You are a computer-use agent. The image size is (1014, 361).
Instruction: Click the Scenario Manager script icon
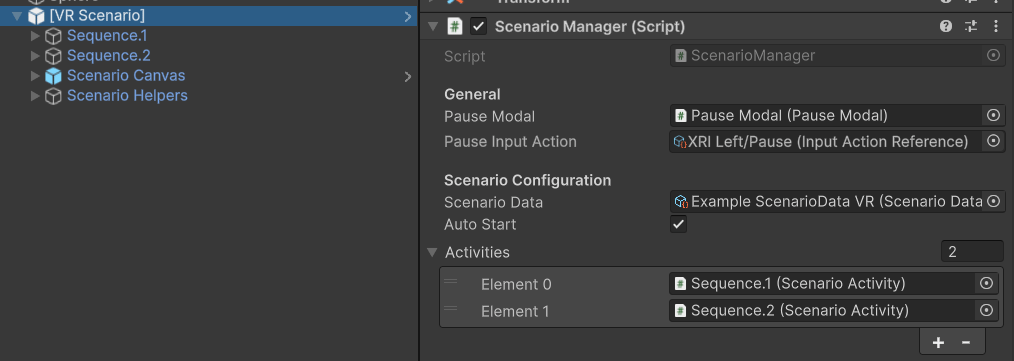click(455, 27)
